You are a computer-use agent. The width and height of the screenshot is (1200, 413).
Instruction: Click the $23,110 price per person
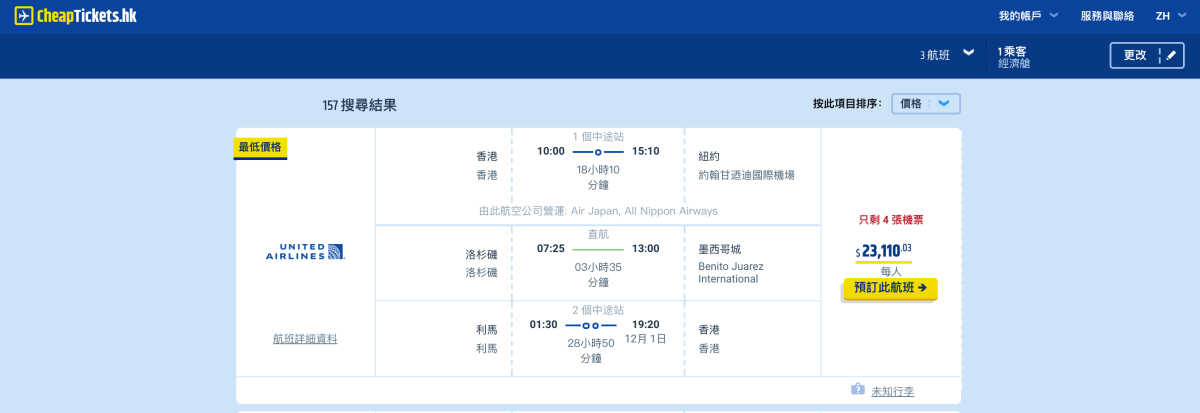884,251
